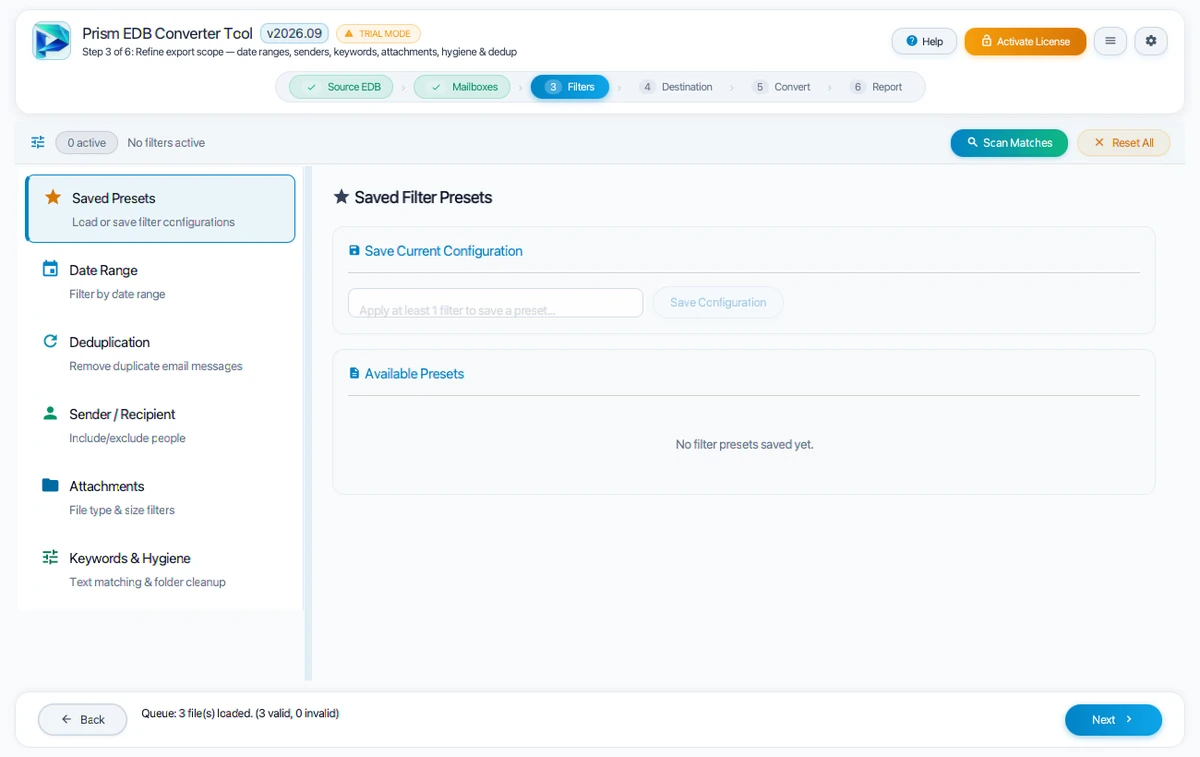Proceed with the Next button
This screenshot has width=1200, height=757.
tap(1113, 719)
